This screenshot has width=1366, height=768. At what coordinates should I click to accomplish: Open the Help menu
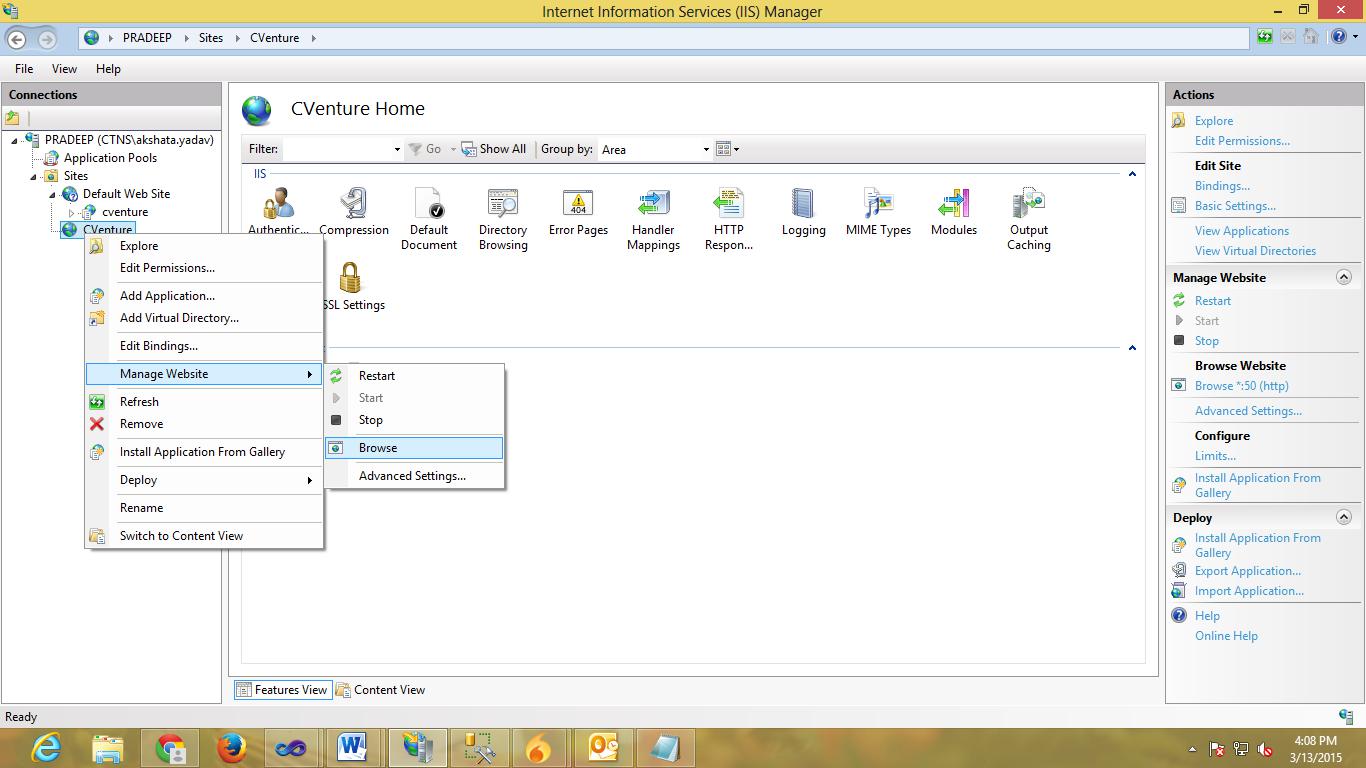click(x=108, y=69)
